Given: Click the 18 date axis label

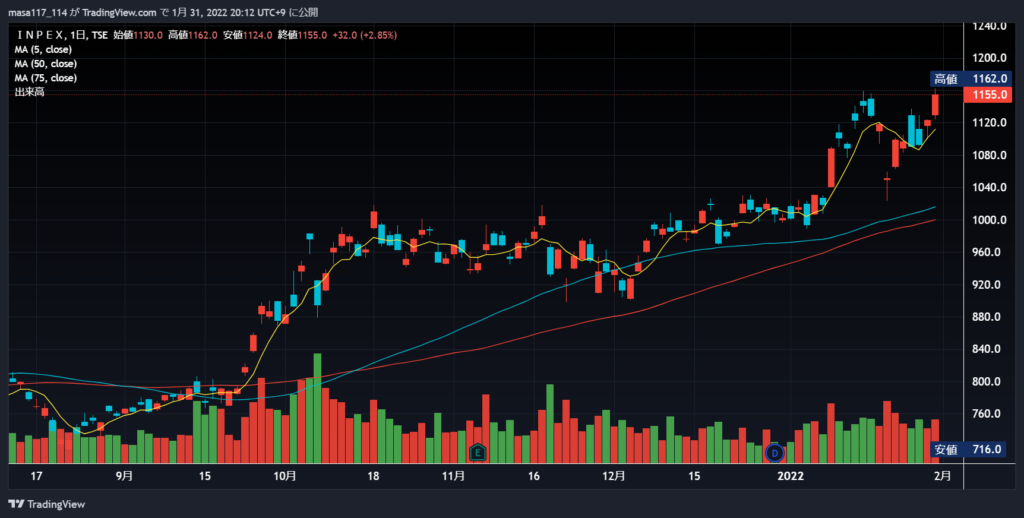Looking at the screenshot, I should pyautogui.click(x=374, y=476).
